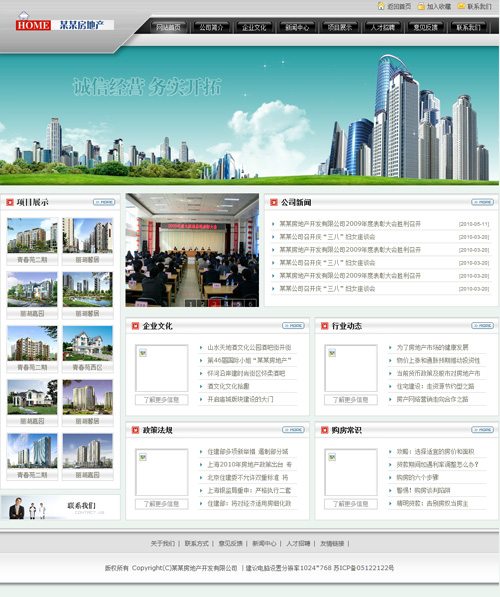Click red icon beside 项目展示 heading
500x597 pixels.
click(x=10, y=202)
